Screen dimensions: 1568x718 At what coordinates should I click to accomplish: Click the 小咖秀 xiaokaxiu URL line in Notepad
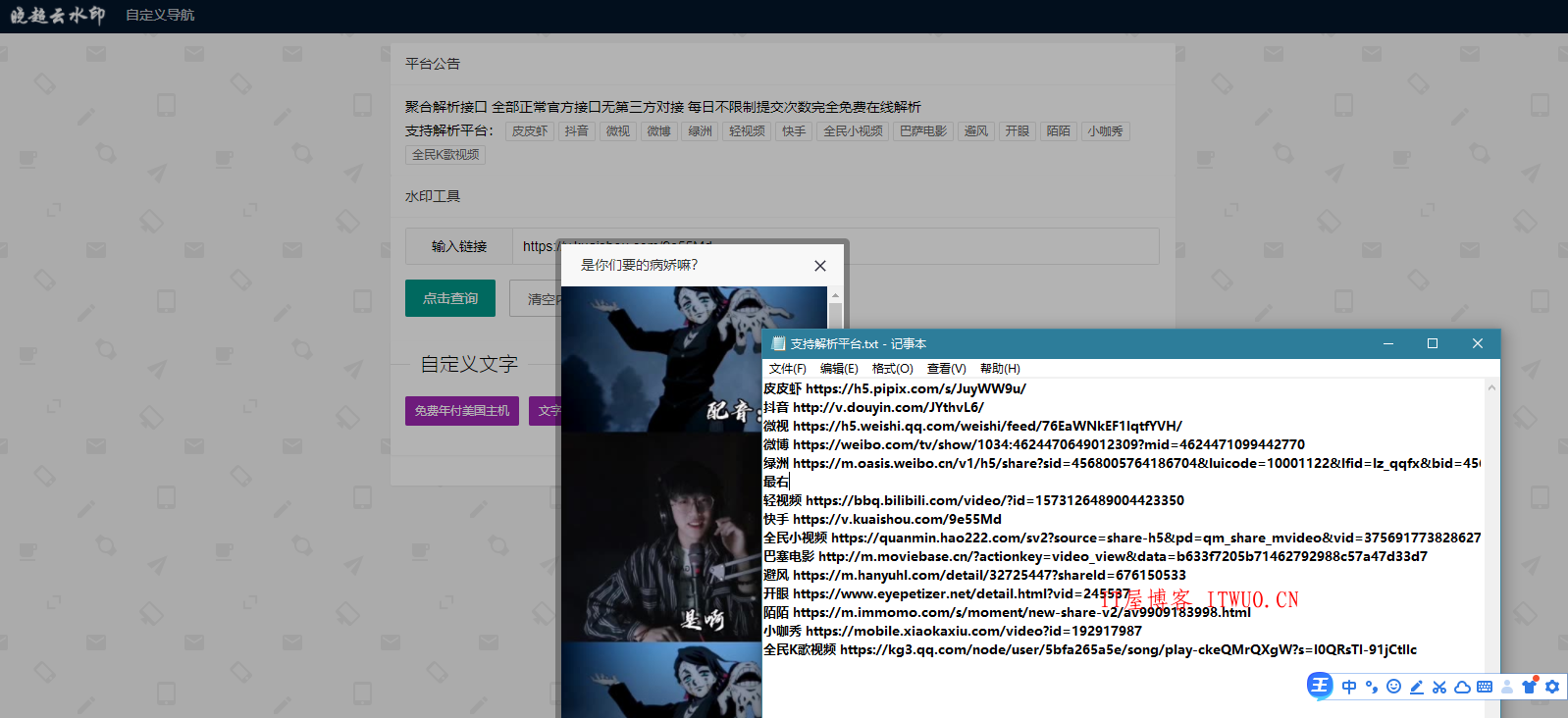953,631
